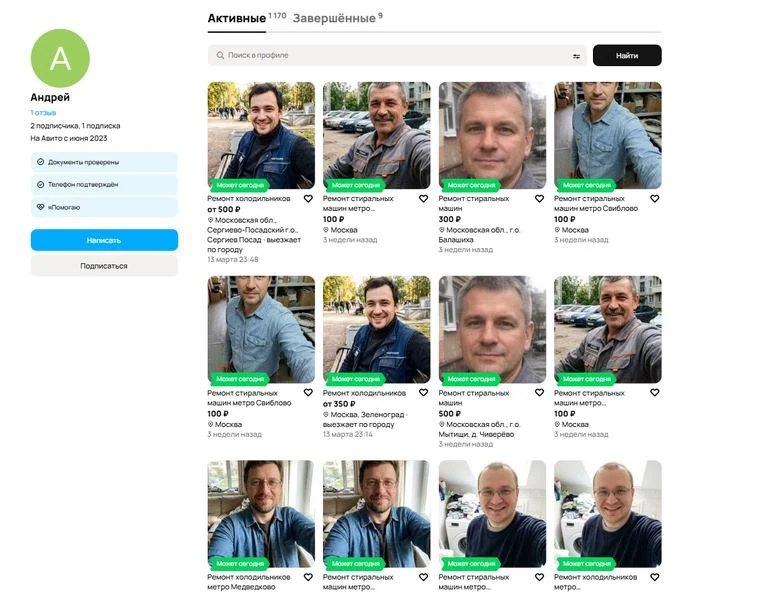Screen dimensions: 760x592
Task: Click the text 2 подписчика, 1 подписка
Action: coord(75,126)
